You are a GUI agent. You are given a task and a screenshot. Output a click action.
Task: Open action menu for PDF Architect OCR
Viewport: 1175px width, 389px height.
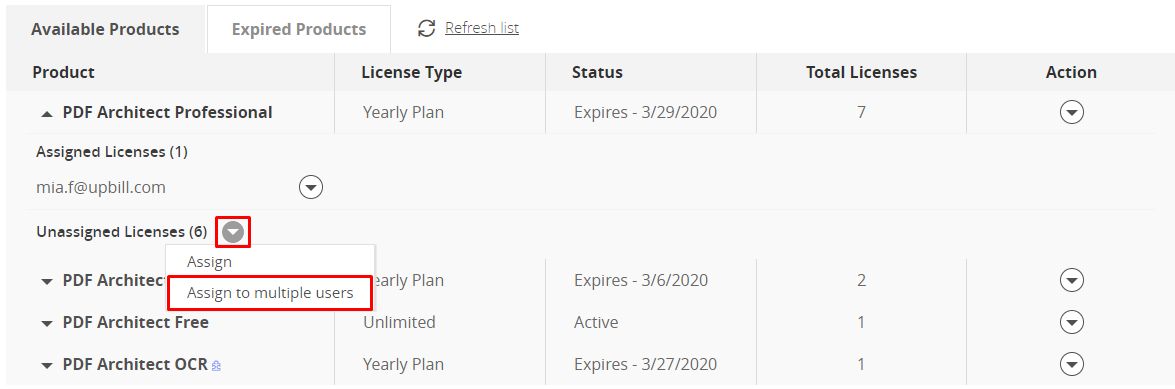tap(1072, 364)
